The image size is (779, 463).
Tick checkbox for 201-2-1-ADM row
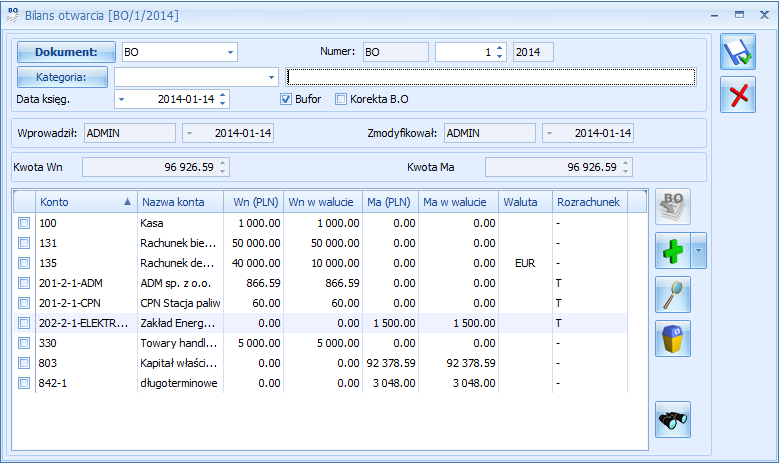pos(24,283)
